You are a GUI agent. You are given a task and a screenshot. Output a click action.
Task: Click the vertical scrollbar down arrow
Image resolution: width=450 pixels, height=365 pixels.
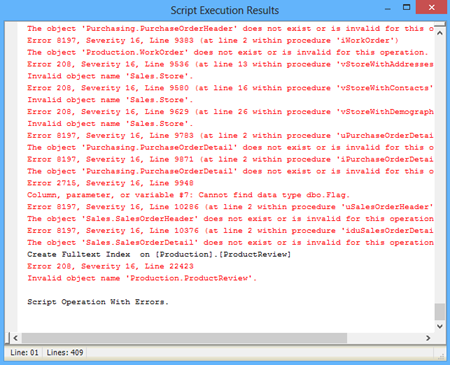[x=440, y=326]
